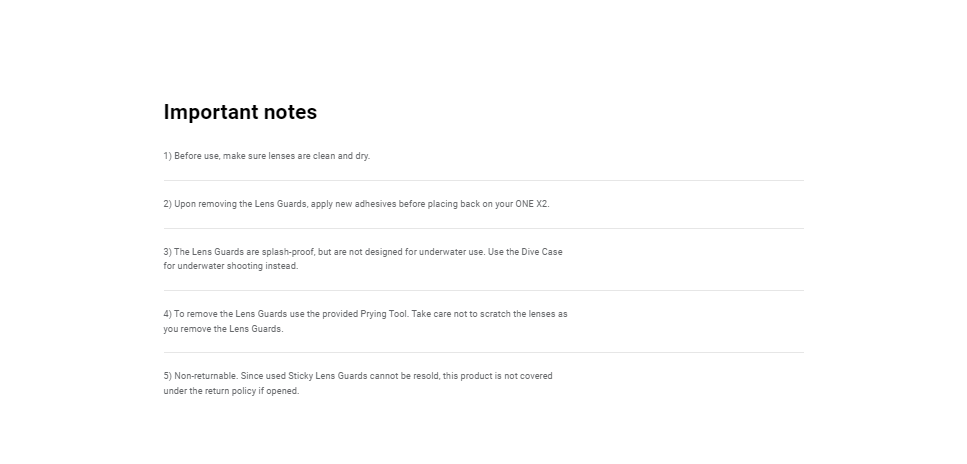
Task: Click the "1)" list number
Action: pyautogui.click(x=167, y=156)
